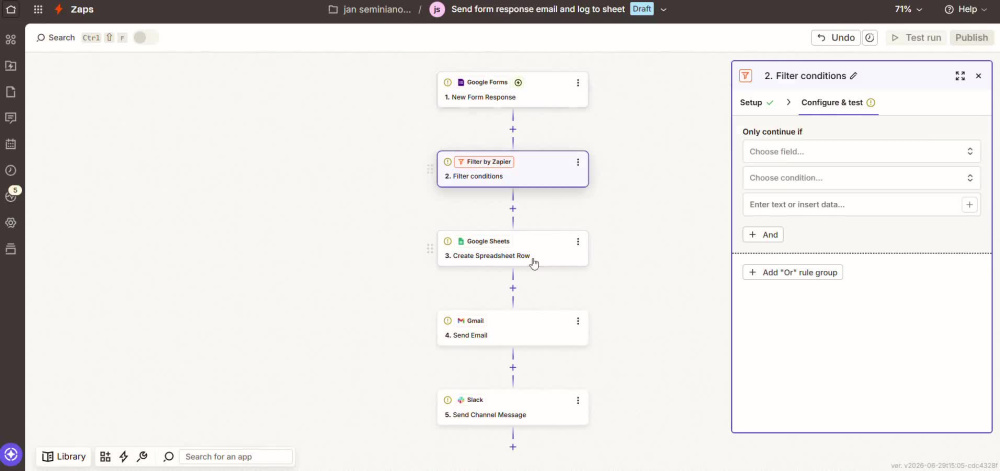Click the Undo button
This screenshot has height=471, width=1000.
[836, 38]
